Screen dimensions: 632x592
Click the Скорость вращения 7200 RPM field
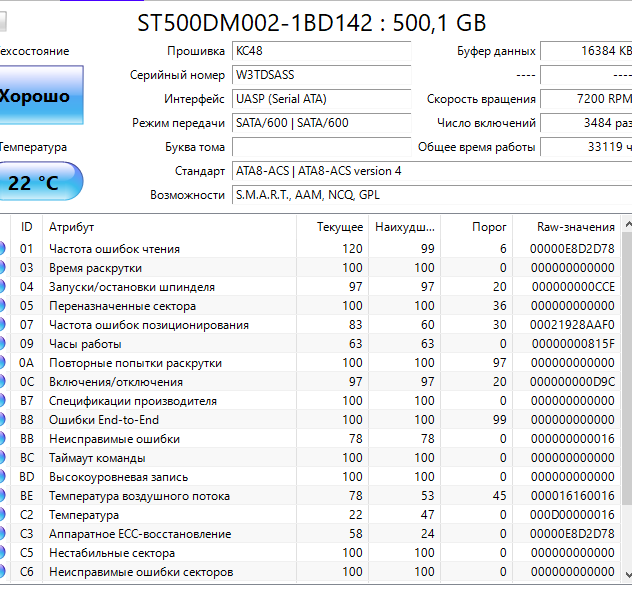(x=586, y=99)
